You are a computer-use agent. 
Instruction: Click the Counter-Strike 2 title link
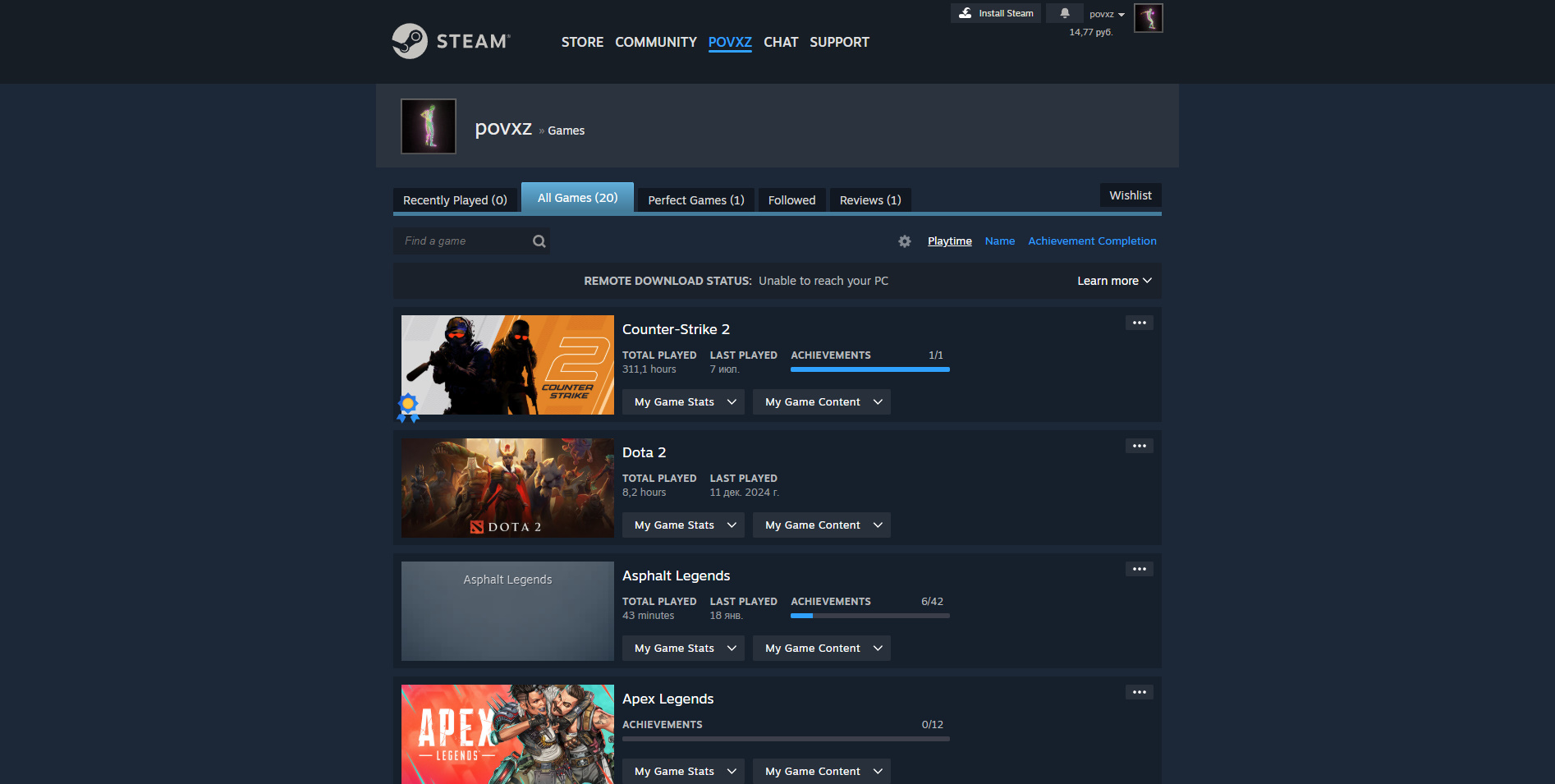coord(676,329)
